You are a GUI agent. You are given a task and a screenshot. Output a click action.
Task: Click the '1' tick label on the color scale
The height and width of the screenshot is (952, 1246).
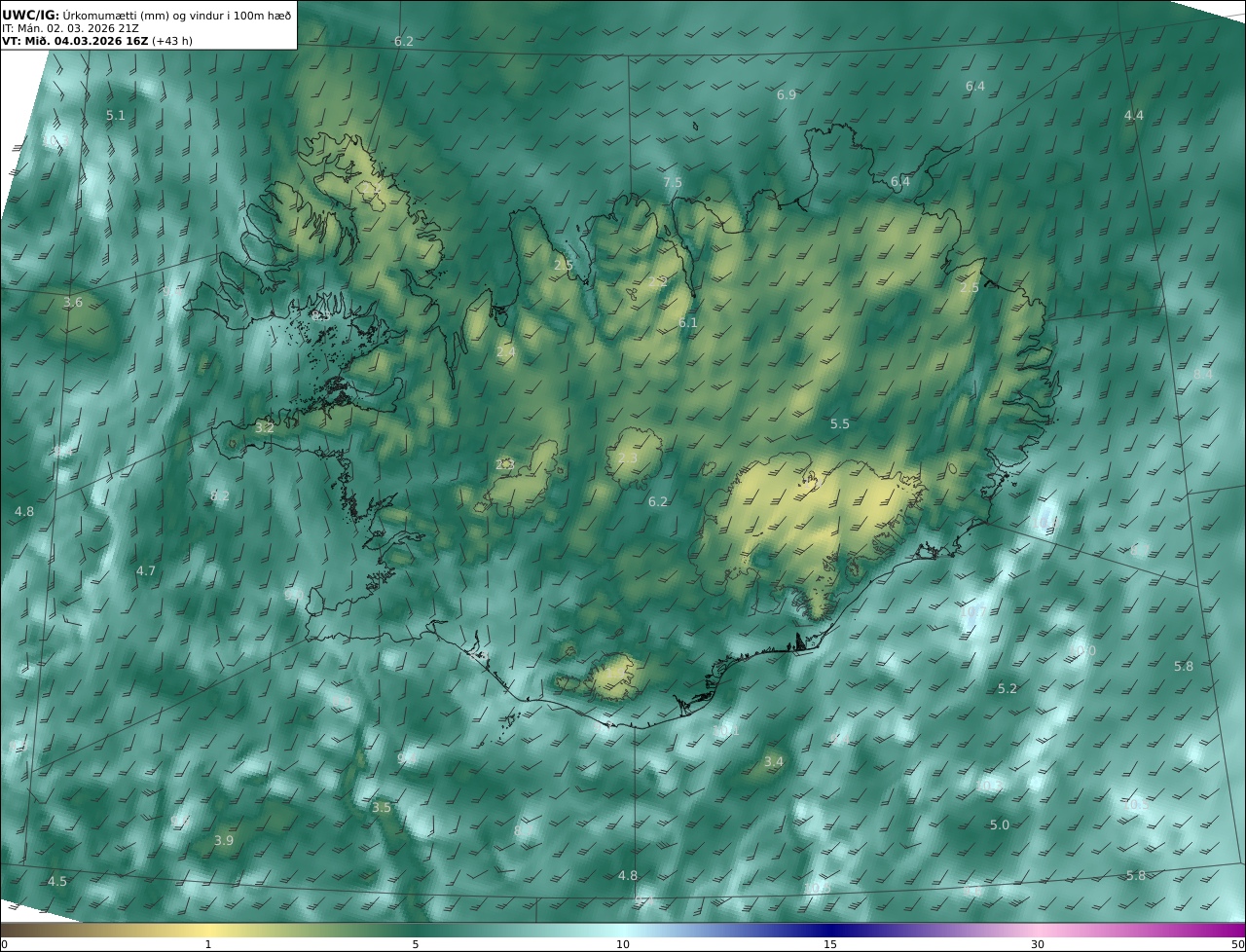click(208, 944)
